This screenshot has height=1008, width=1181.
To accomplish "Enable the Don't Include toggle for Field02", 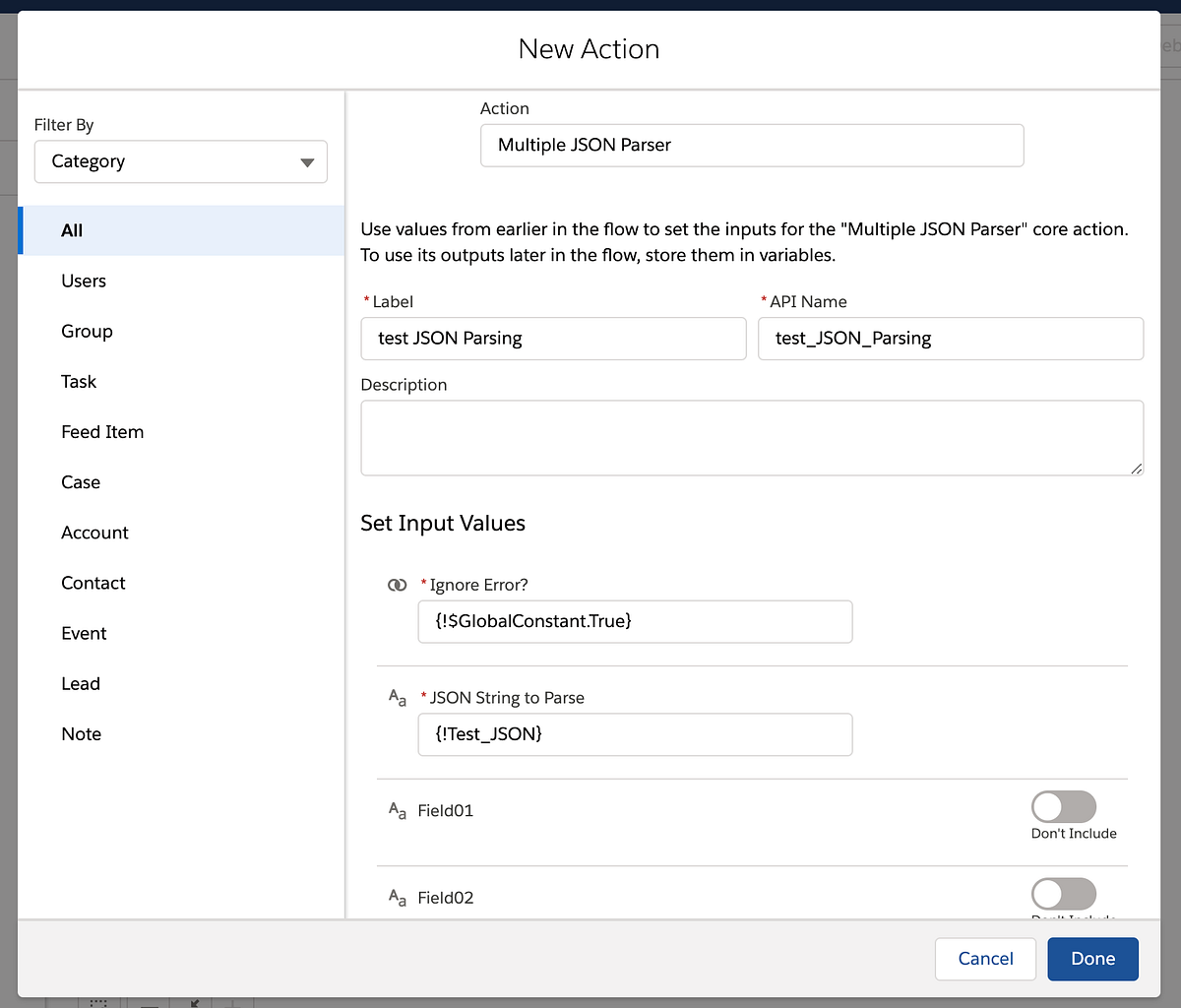I will pos(1064,894).
